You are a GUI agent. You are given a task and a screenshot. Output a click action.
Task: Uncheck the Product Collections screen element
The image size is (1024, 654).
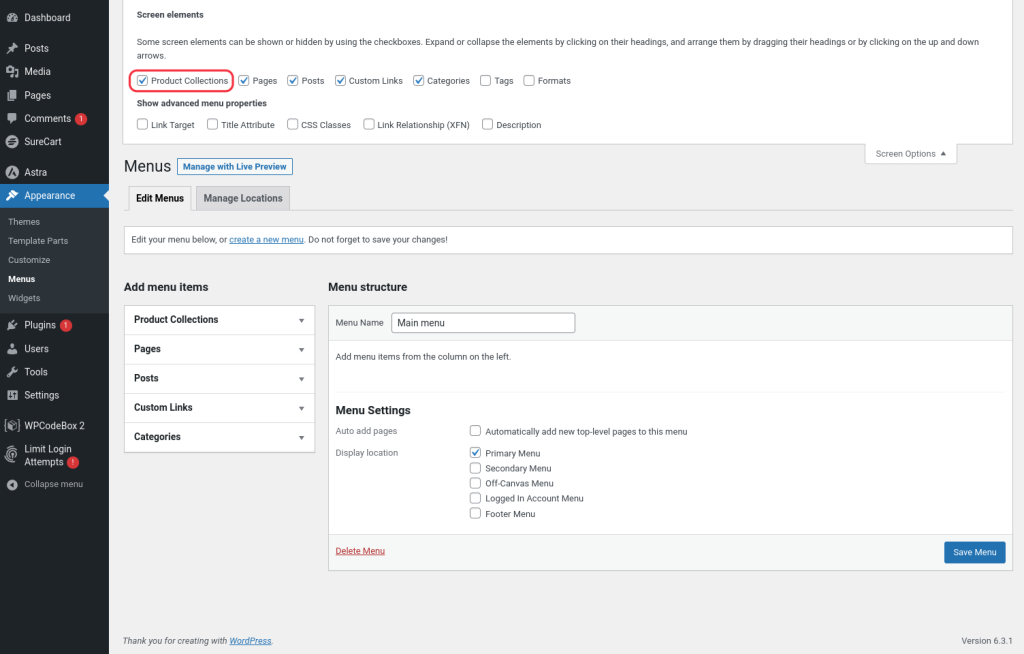coord(143,80)
